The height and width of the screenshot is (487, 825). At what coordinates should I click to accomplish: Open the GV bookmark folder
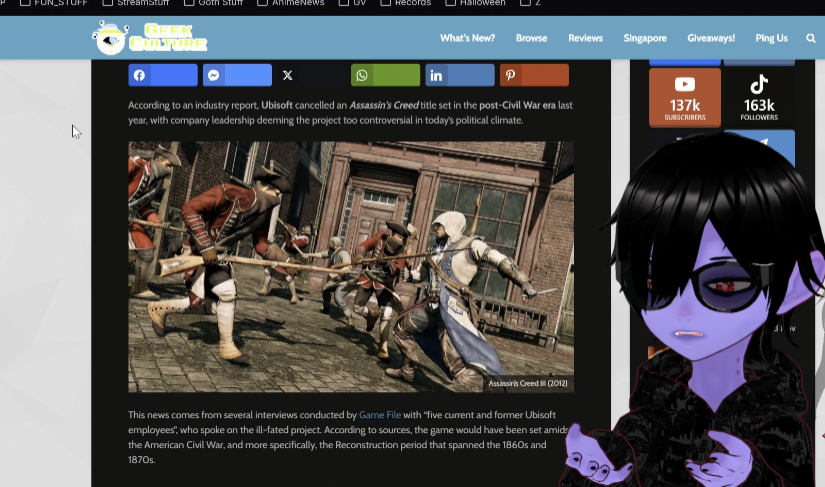click(353, 3)
